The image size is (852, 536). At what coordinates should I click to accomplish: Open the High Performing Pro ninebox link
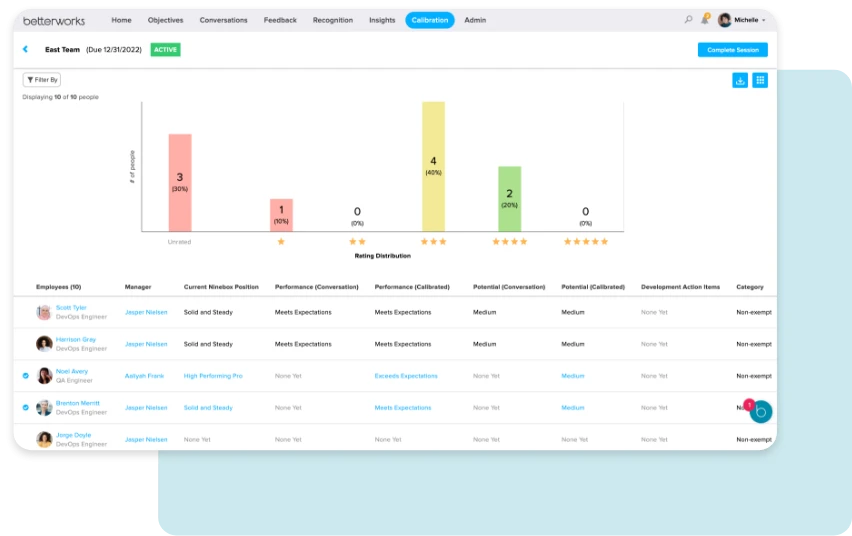tap(213, 376)
